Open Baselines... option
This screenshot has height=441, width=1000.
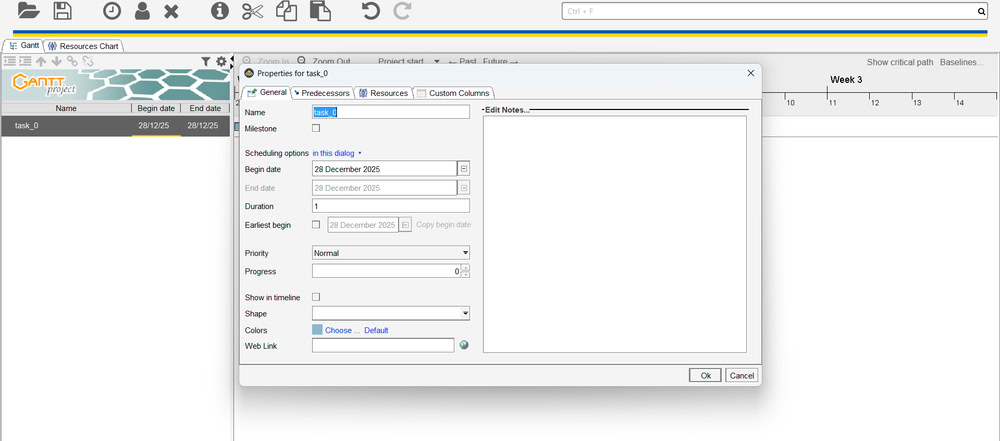(x=962, y=62)
